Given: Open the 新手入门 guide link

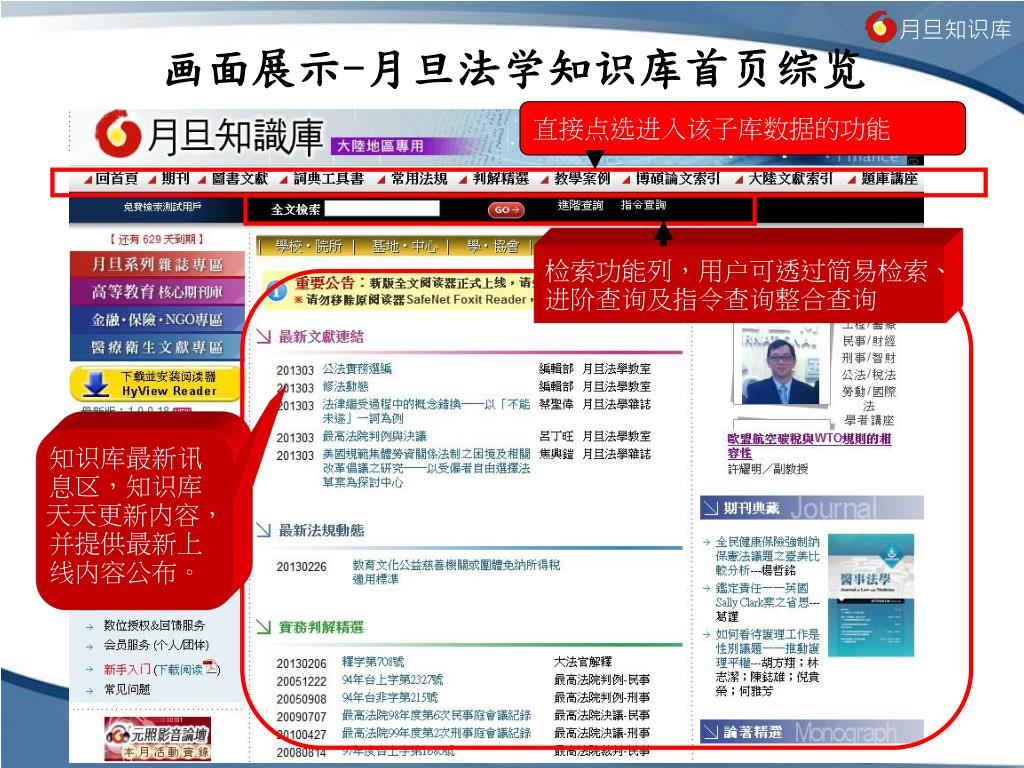Looking at the screenshot, I should [x=127, y=669].
